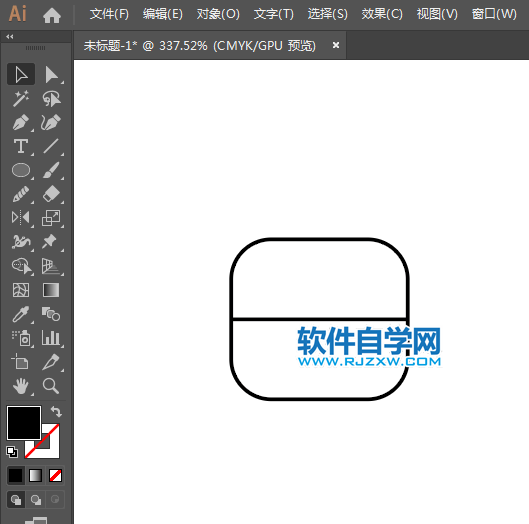Select the Type tool
529x524 pixels.
pos(21,146)
